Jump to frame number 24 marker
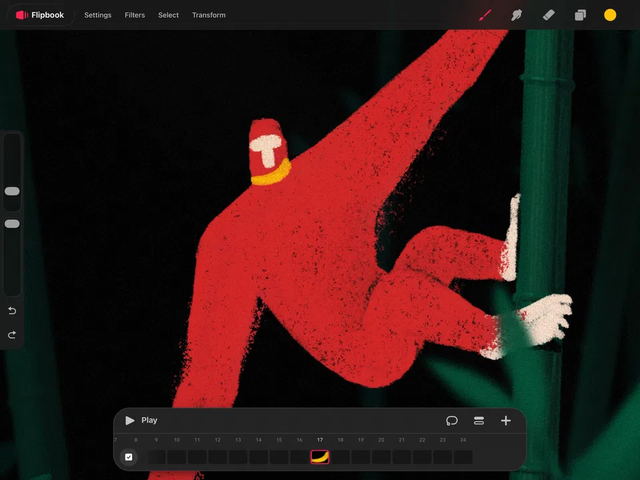The image size is (640, 480). pos(463,440)
